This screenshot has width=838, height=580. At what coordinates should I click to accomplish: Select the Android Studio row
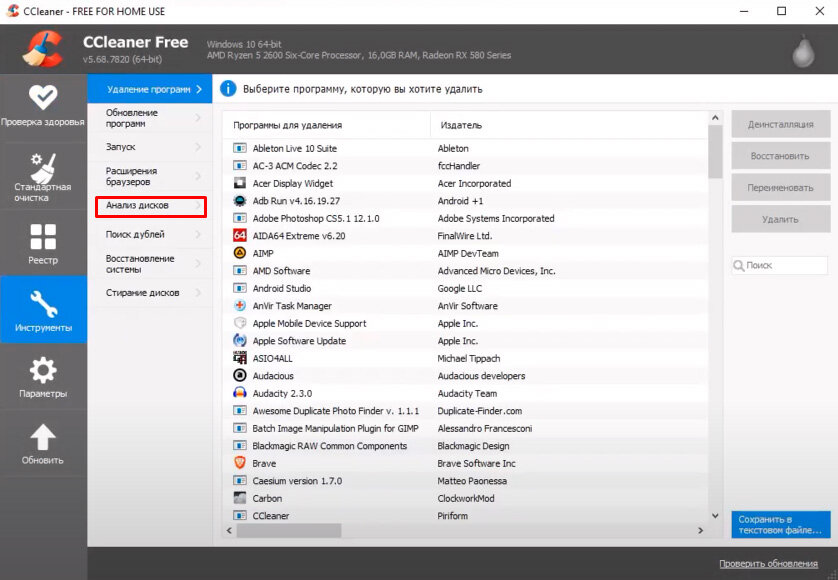[x=465, y=288]
